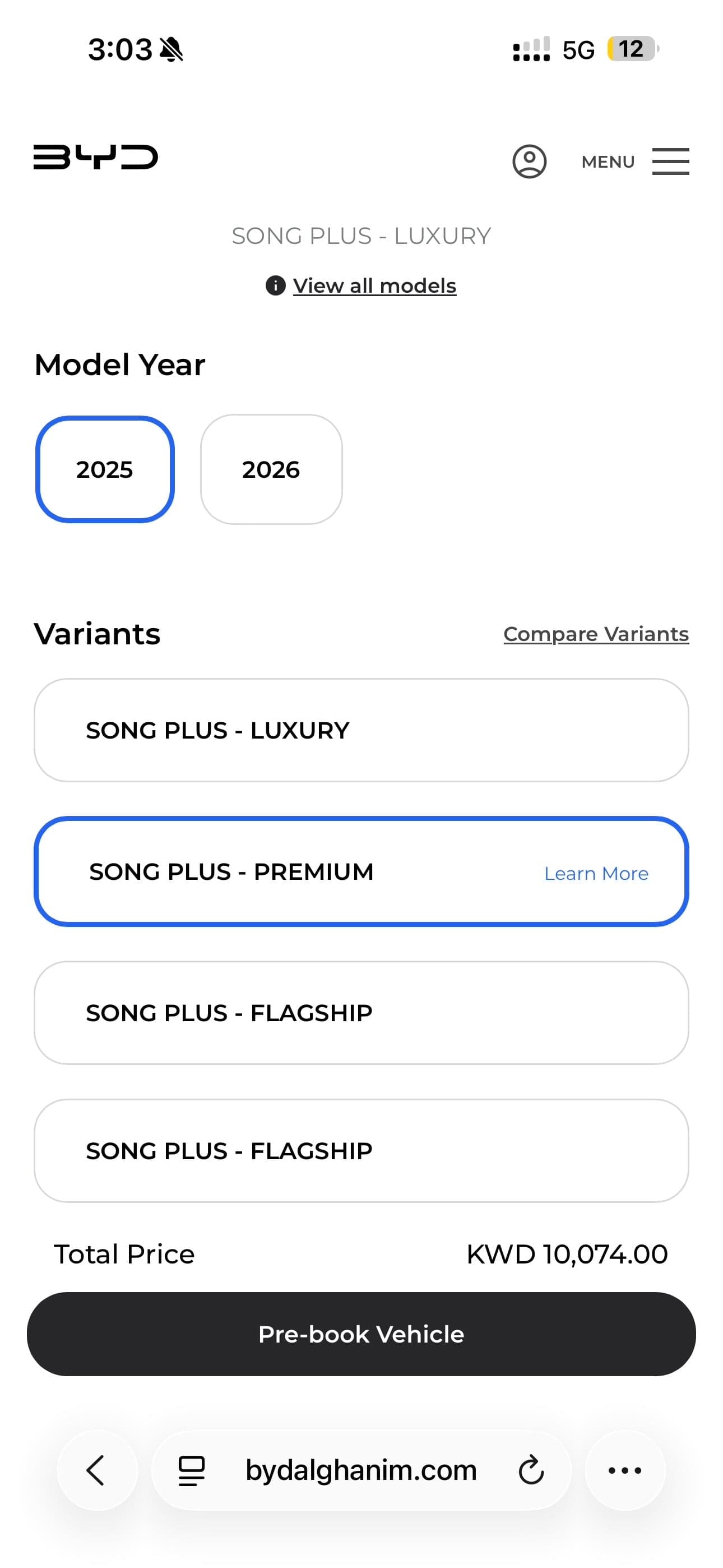The height and width of the screenshot is (1568, 723).
Task: Tap the page reader icon in address bar
Action: click(x=191, y=1470)
